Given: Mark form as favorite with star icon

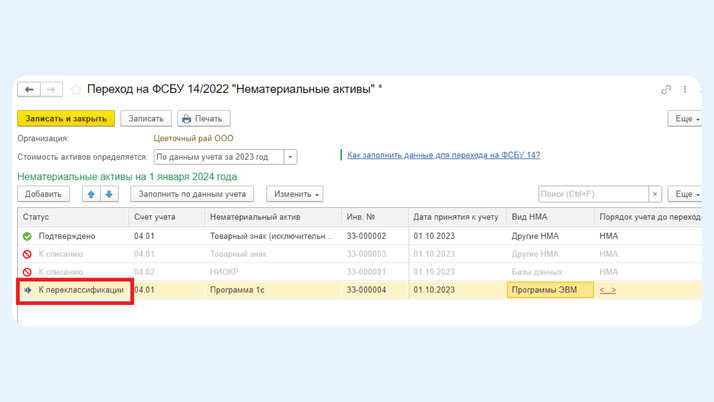Looking at the screenshot, I should [76, 89].
